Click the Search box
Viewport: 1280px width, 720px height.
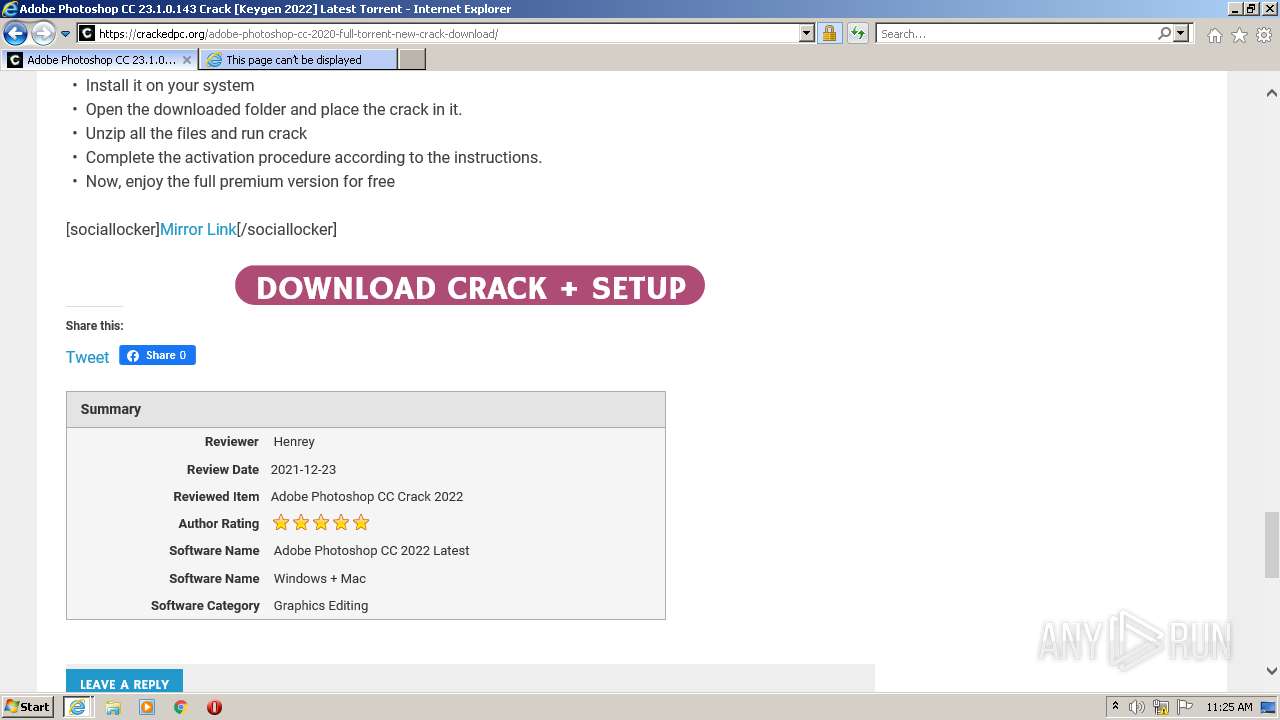tap(1016, 34)
